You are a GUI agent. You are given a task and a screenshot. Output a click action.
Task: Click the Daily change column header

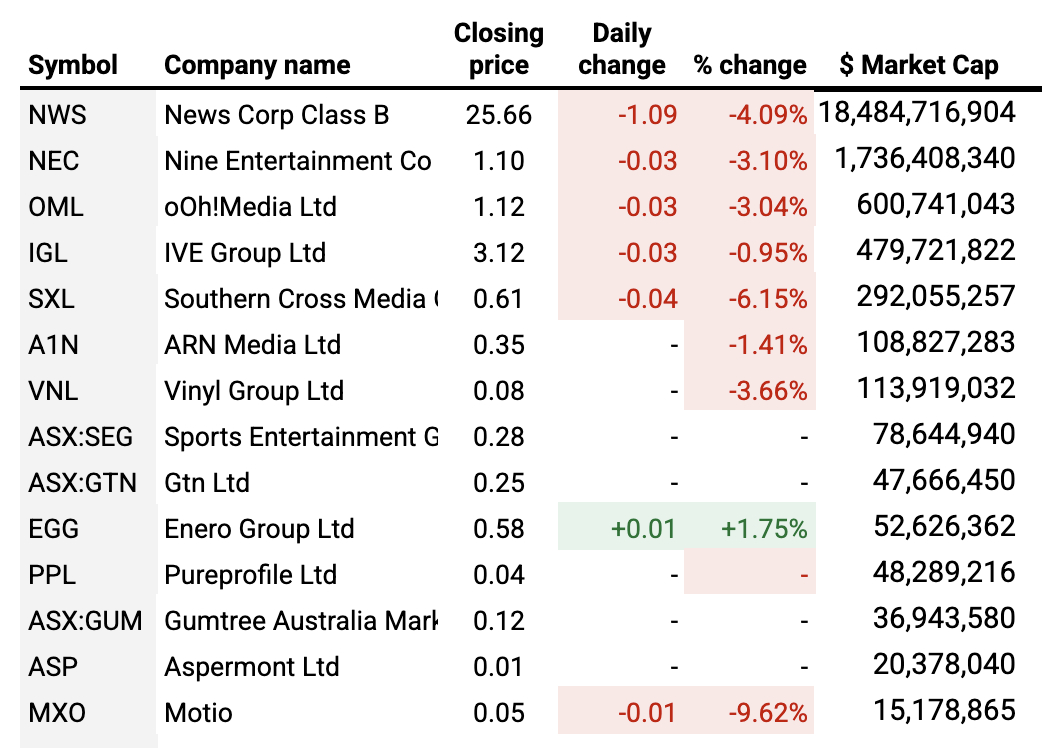[x=621, y=49]
